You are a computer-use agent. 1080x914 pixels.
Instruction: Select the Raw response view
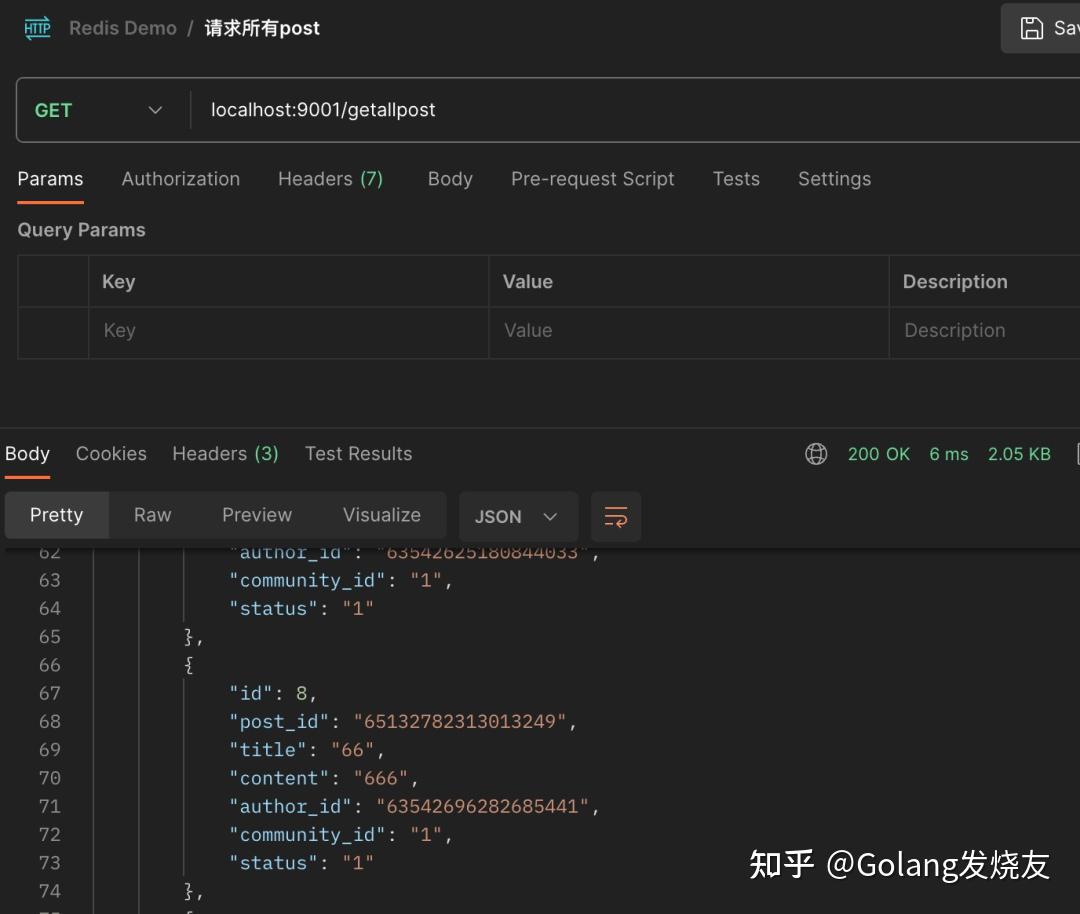(152, 514)
